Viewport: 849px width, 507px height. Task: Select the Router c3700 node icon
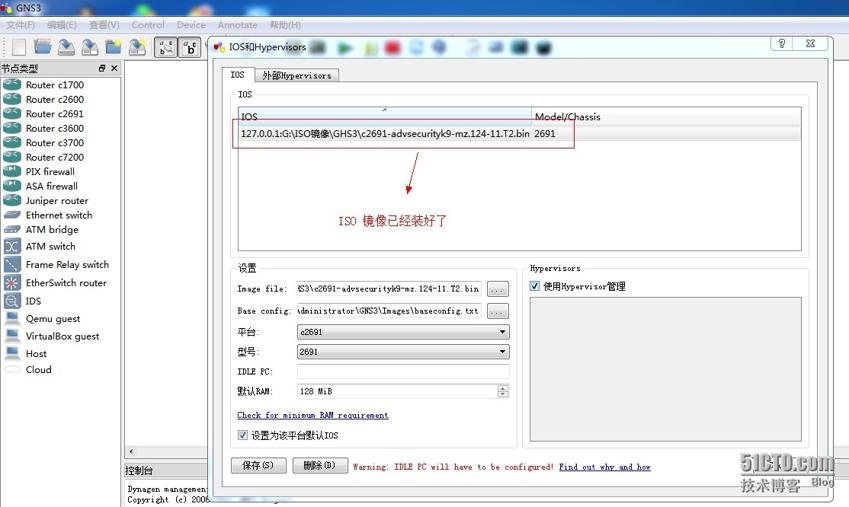pyautogui.click(x=12, y=142)
